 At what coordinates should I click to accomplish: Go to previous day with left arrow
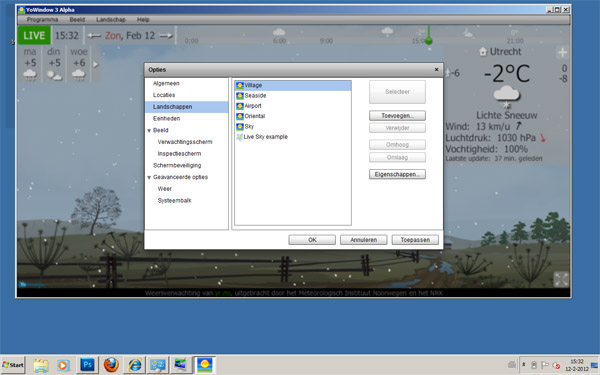(x=94, y=36)
